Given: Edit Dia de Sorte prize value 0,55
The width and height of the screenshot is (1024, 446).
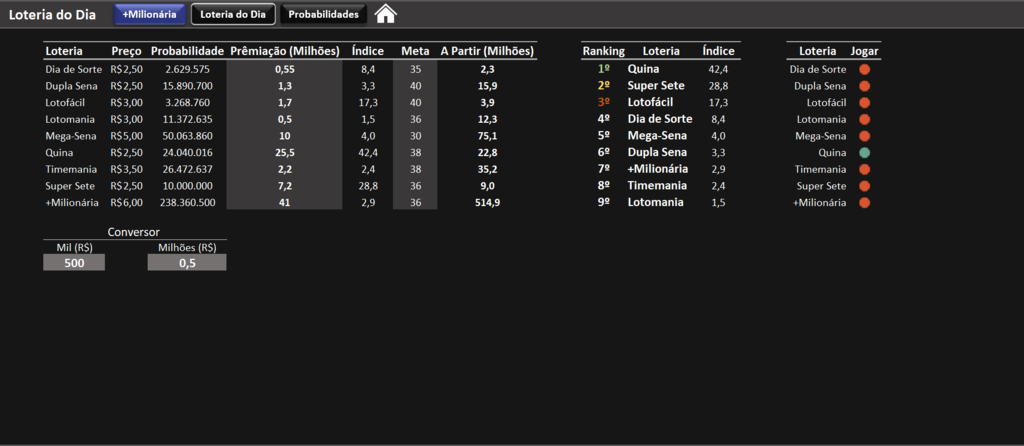Looking at the screenshot, I should coord(284,69).
